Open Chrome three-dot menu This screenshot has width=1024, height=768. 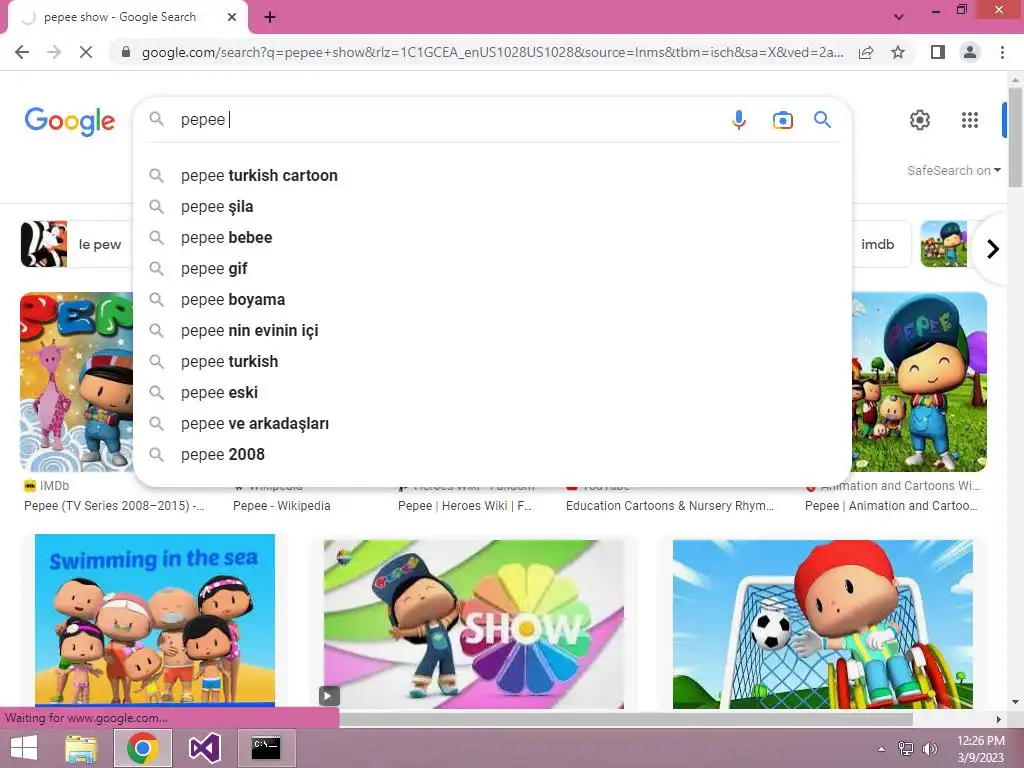[x=1002, y=52]
